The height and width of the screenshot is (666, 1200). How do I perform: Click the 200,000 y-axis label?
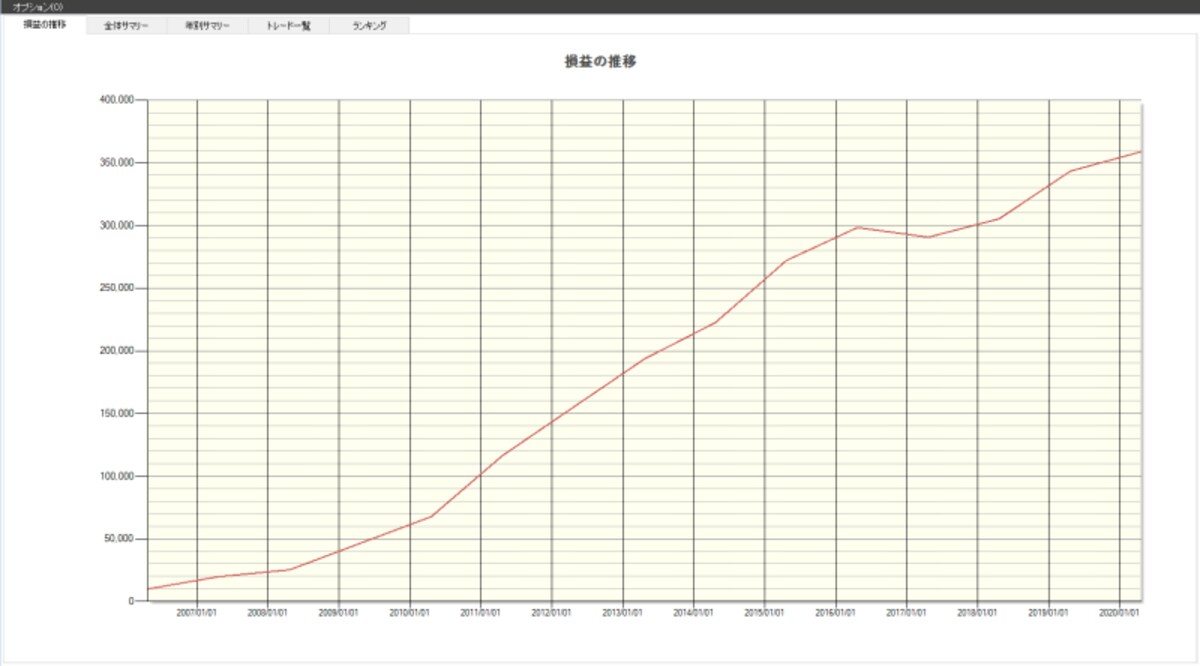[x=116, y=351]
